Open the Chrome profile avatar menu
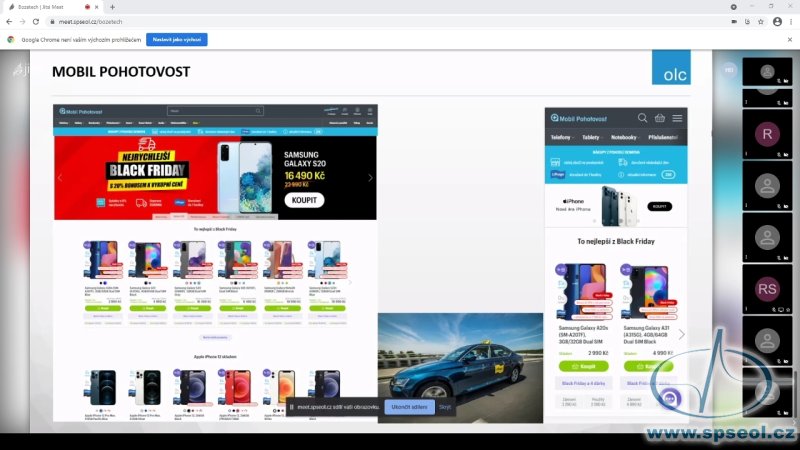The width and height of the screenshot is (800, 450). pyautogui.click(x=777, y=22)
